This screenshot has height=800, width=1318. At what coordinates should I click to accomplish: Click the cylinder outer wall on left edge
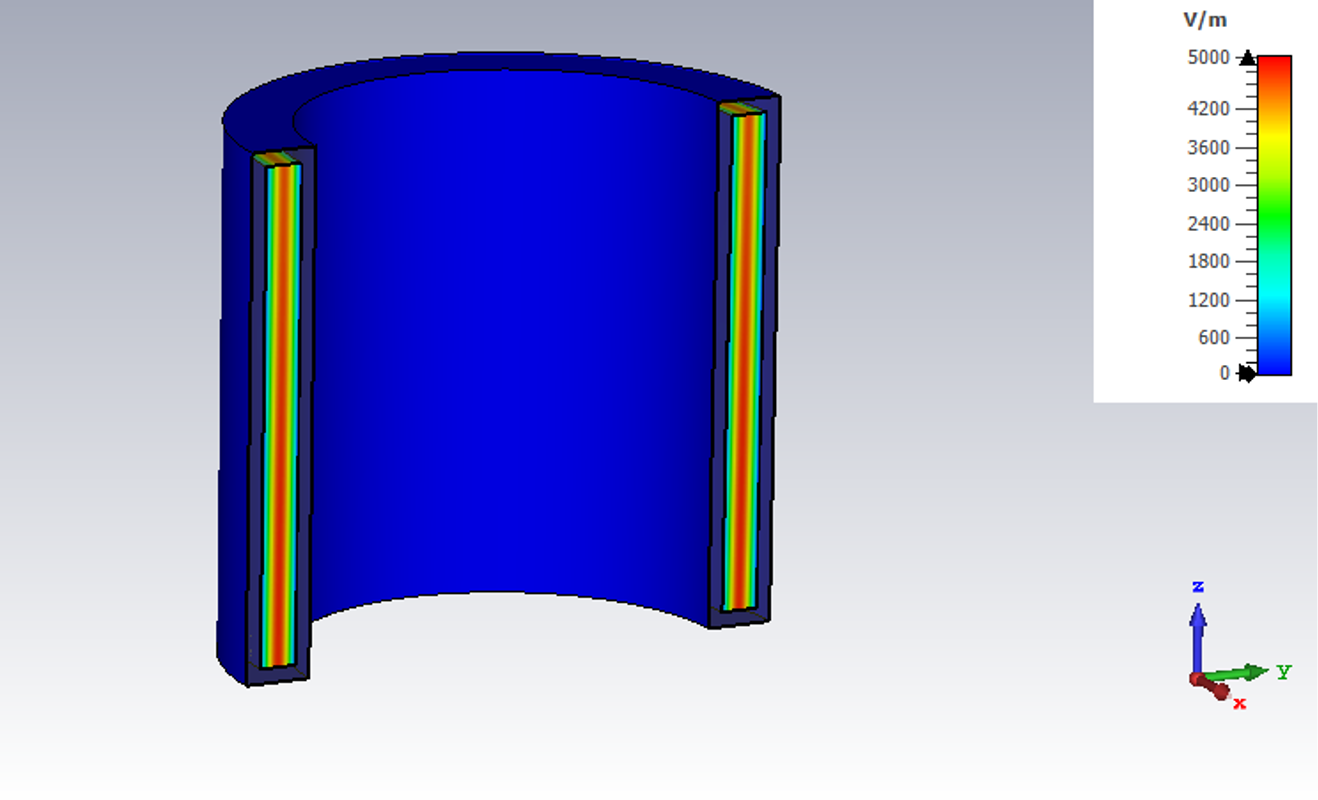coord(233,400)
